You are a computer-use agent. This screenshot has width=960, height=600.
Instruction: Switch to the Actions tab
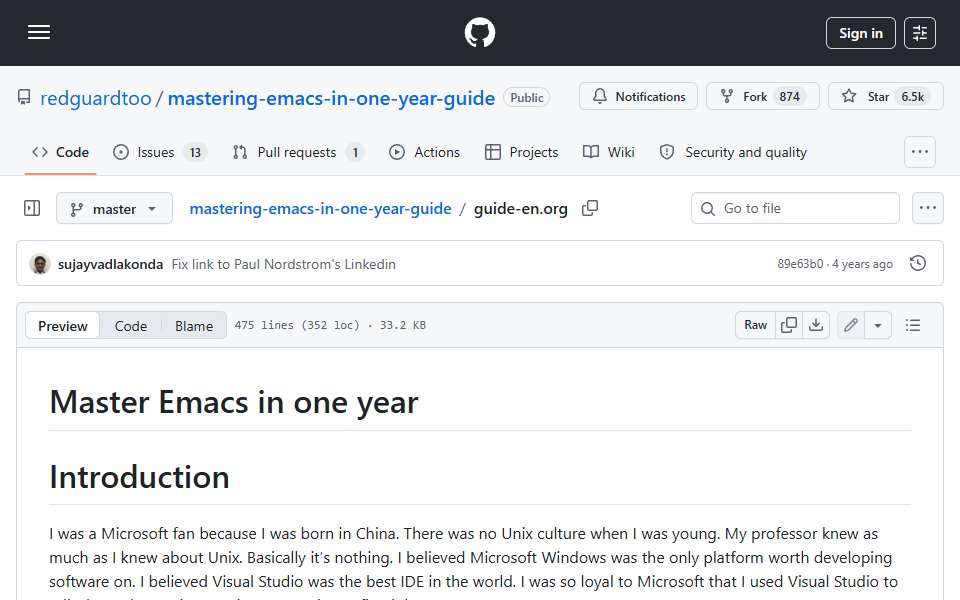point(424,152)
